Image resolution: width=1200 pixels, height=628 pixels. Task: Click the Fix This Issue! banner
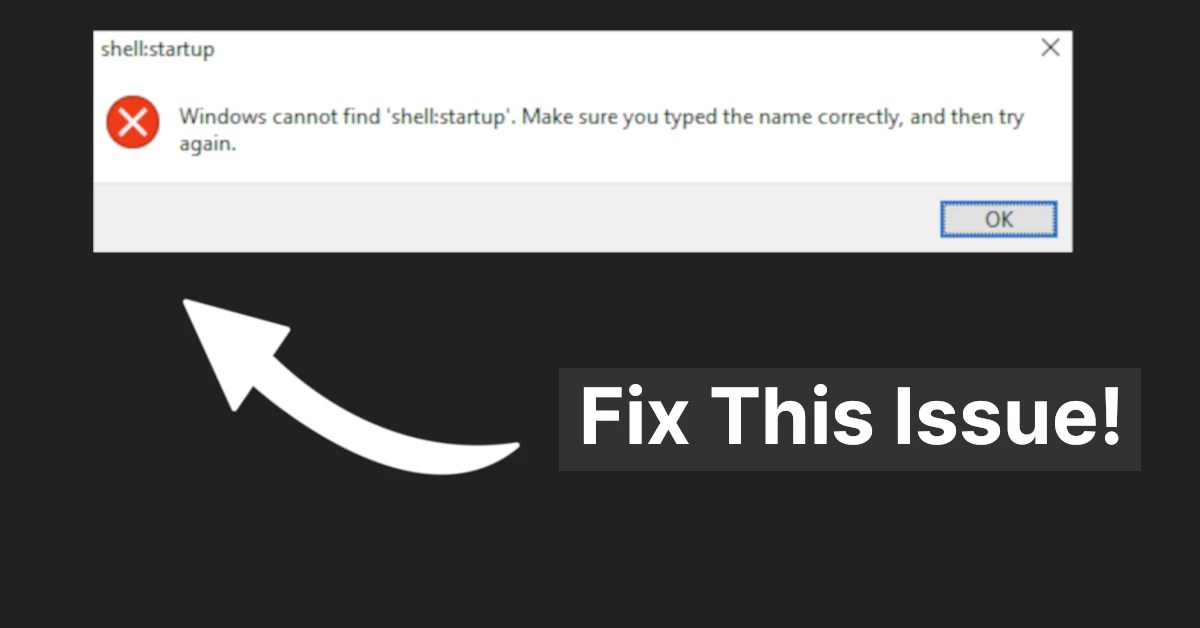pyautogui.click(x=849, y=419)
